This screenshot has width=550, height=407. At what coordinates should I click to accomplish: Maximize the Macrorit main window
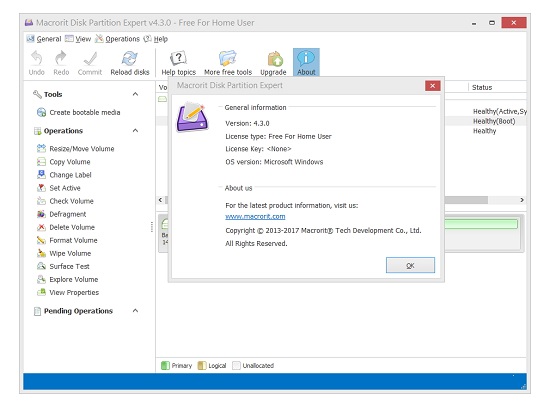click(492, 23)
